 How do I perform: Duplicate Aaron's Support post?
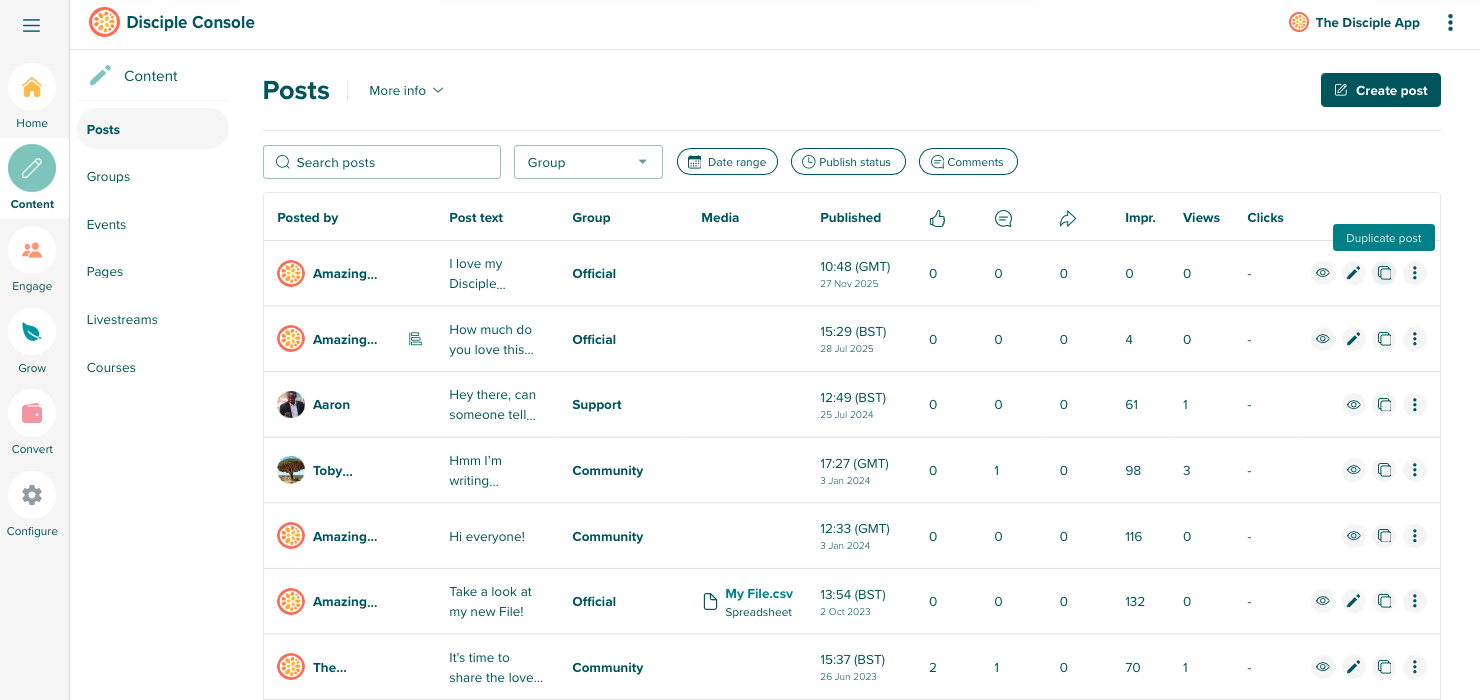1384,405
